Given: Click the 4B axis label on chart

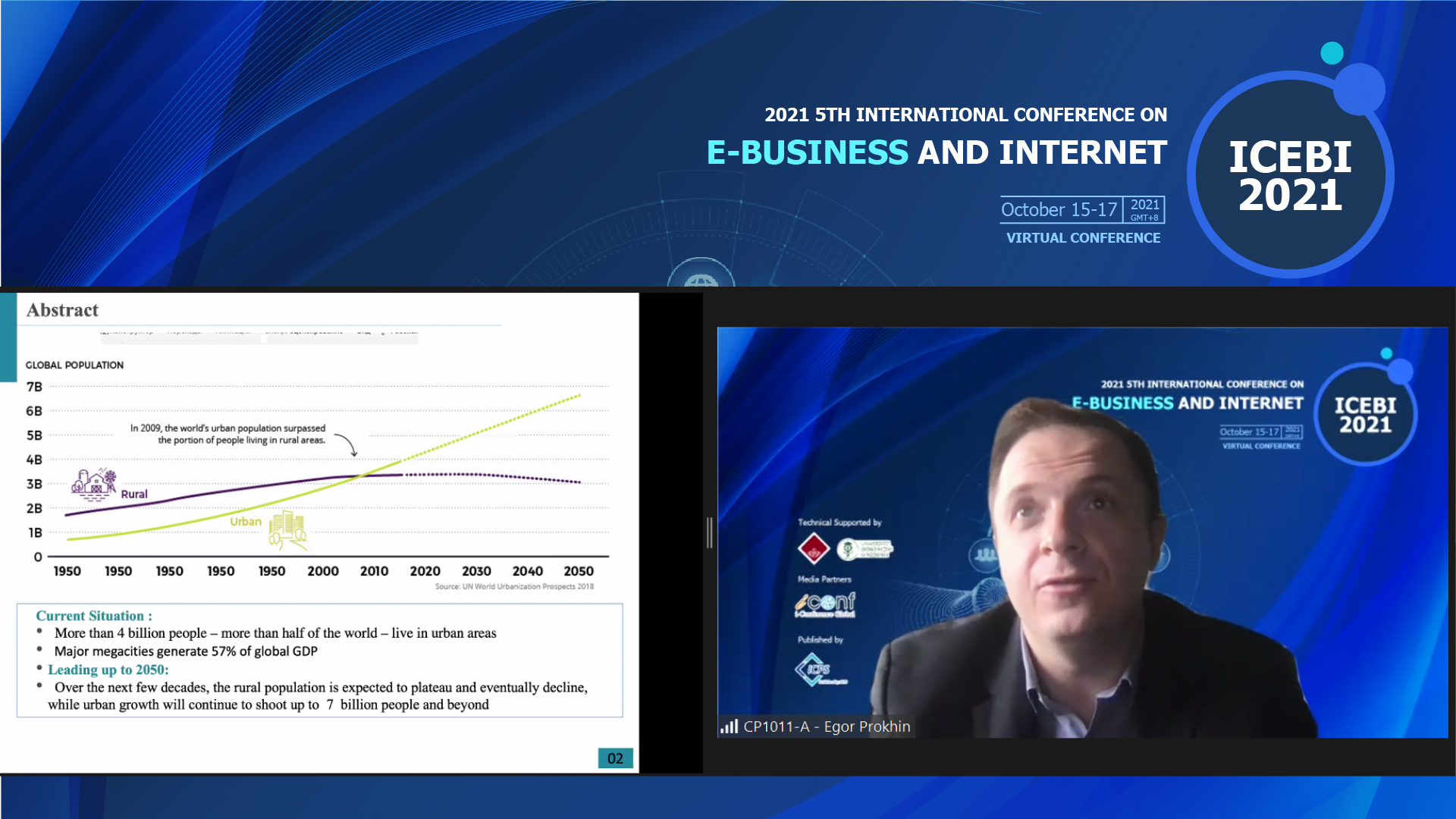Looking at the screenshot, I should 34,460.
